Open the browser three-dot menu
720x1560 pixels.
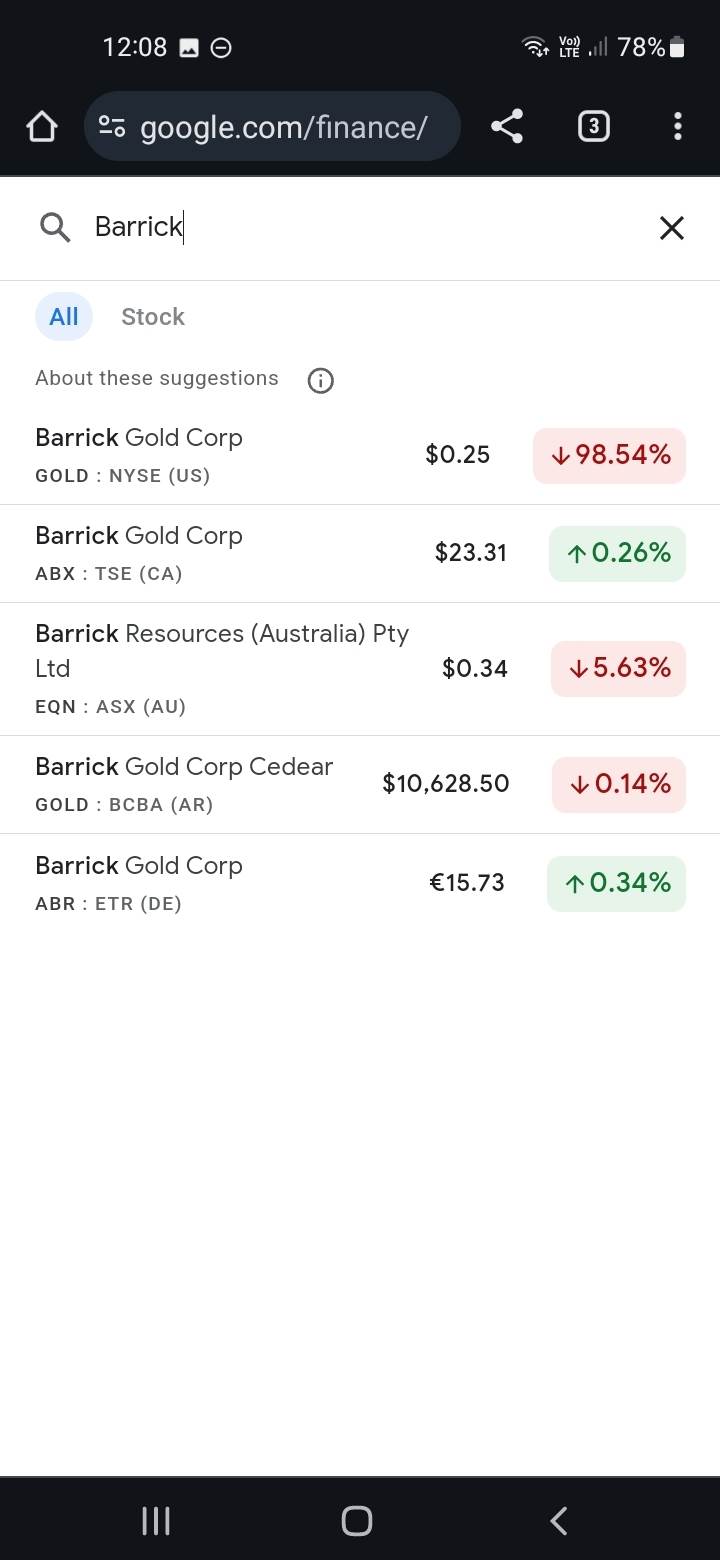(677, 127)
